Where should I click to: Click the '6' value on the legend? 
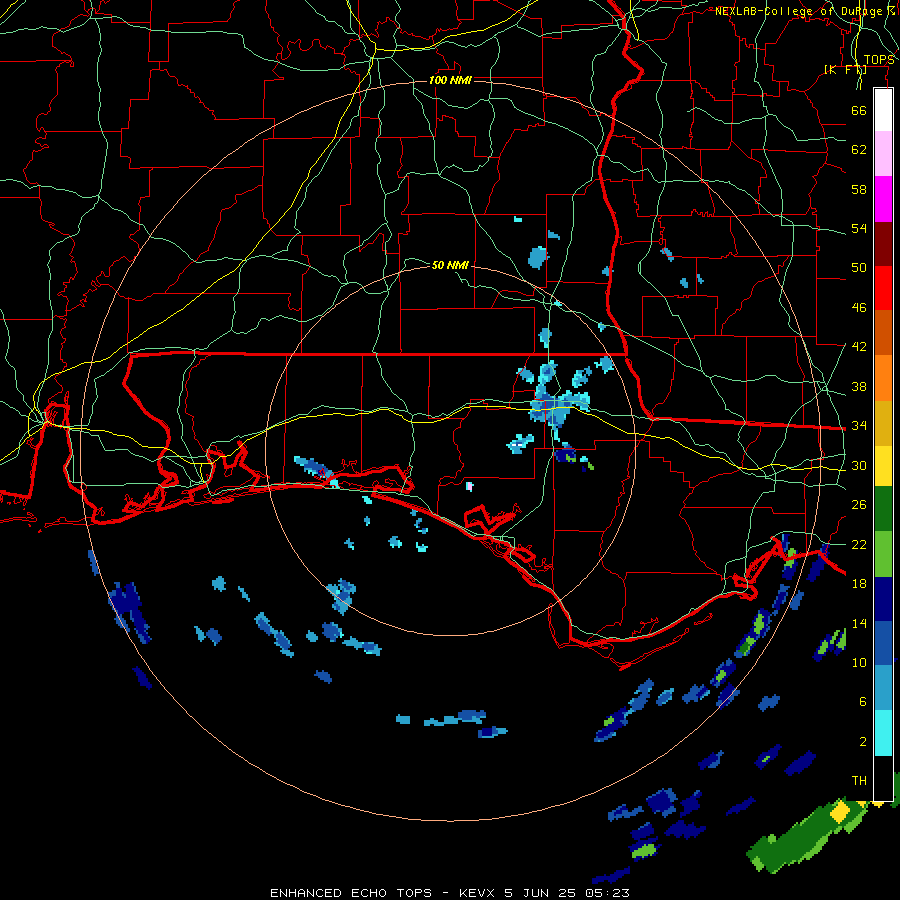863,702
